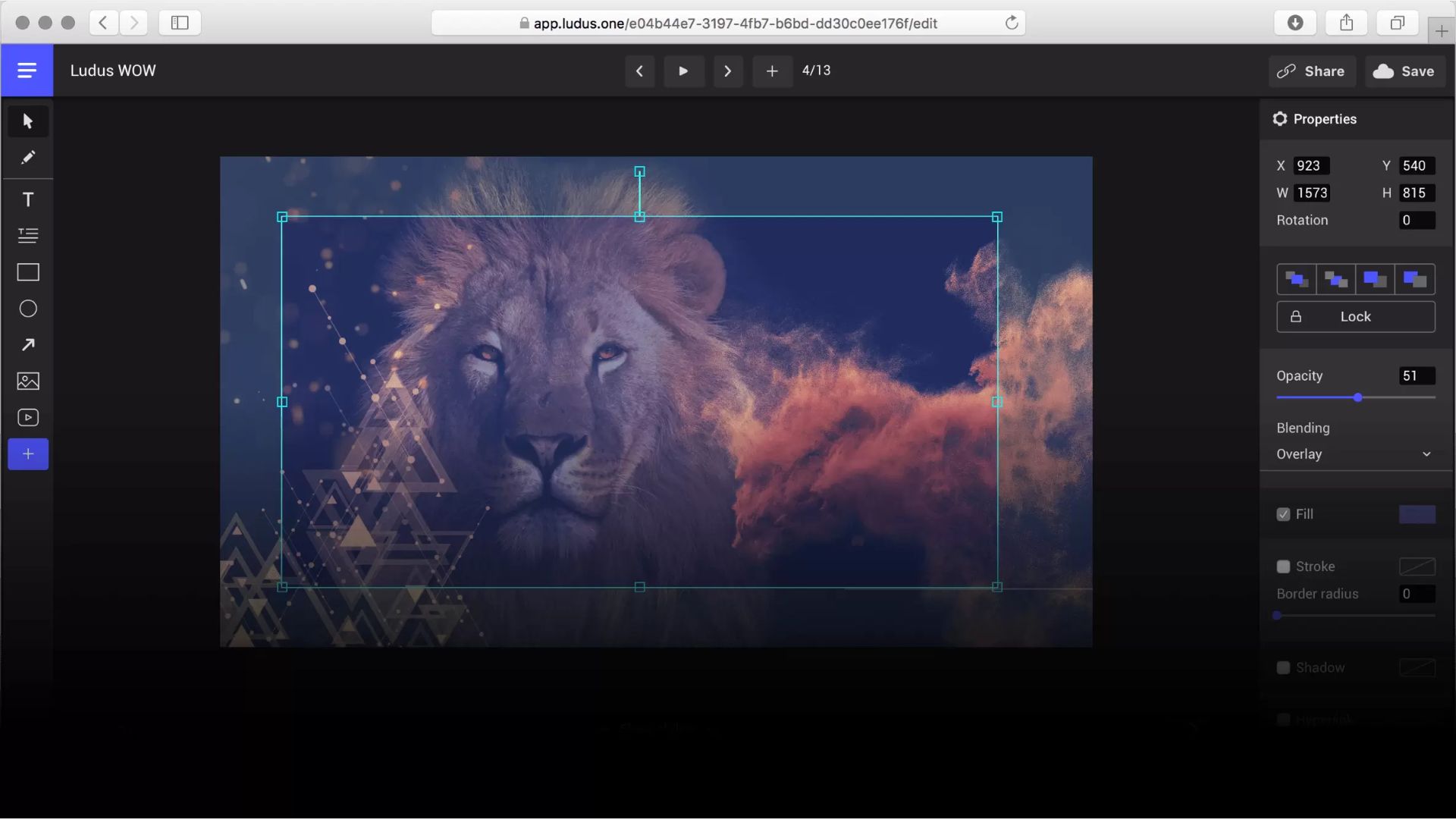Add a new slide
The image size is (1456, 819).
point(772,71)
